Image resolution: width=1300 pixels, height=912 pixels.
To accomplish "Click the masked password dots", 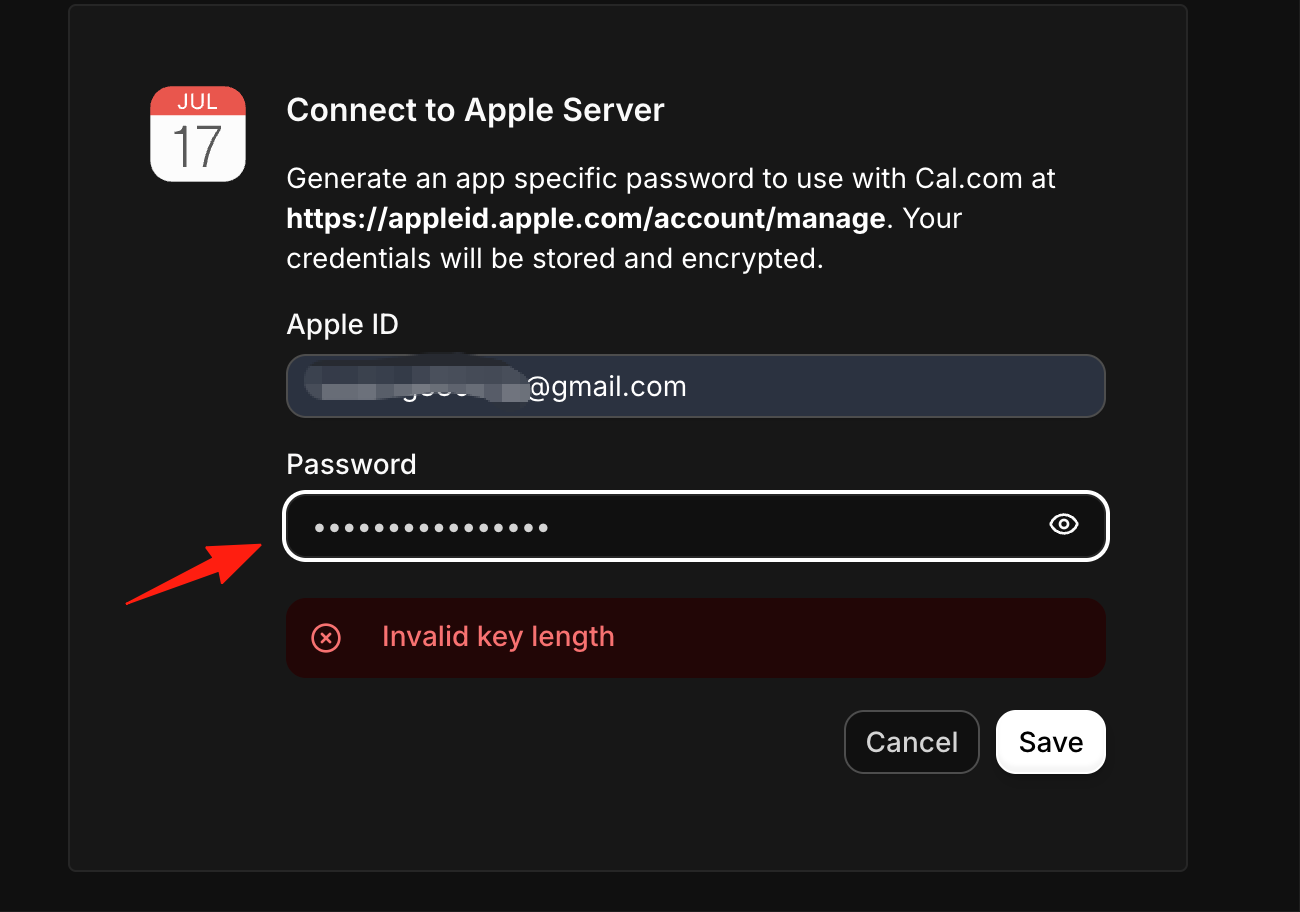I will [x=431, y=527].
